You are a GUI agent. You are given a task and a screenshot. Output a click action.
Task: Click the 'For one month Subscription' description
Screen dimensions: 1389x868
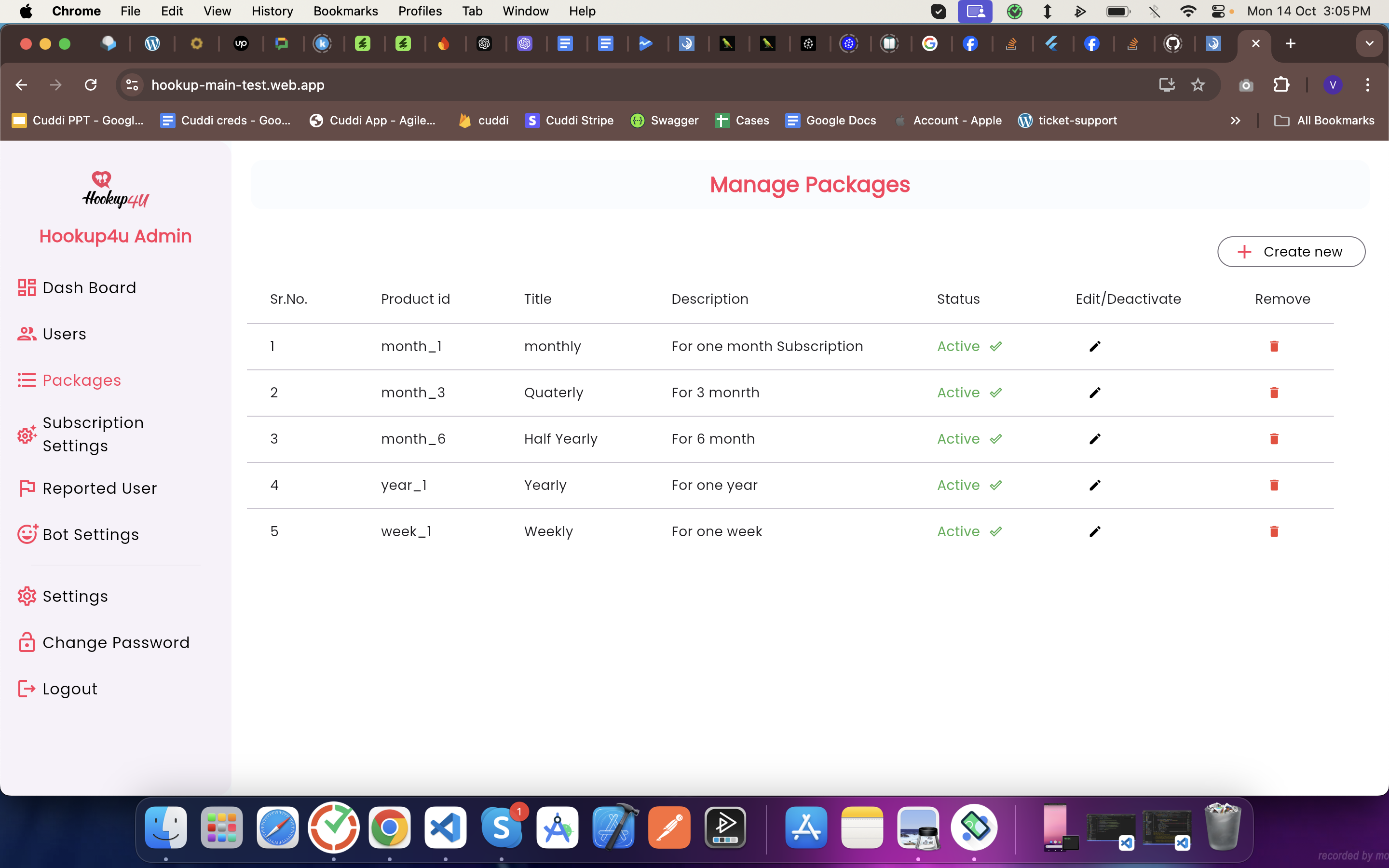[767, 346]
